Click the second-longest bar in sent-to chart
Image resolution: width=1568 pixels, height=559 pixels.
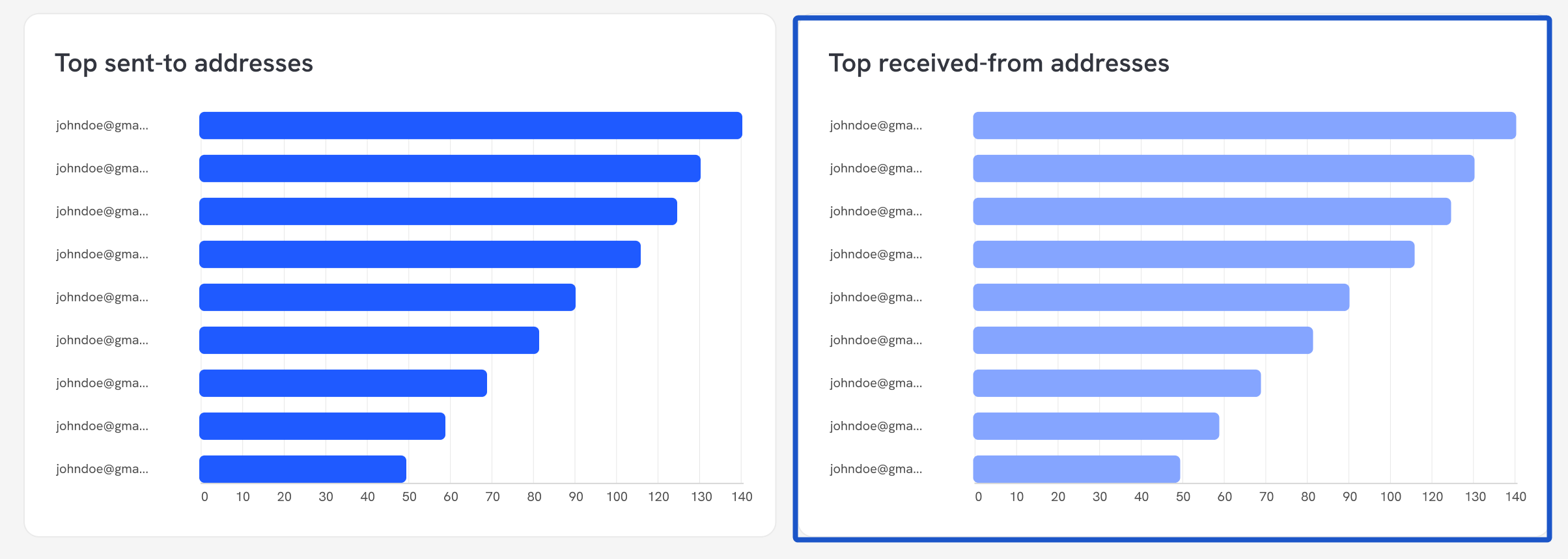click(449, 169)
